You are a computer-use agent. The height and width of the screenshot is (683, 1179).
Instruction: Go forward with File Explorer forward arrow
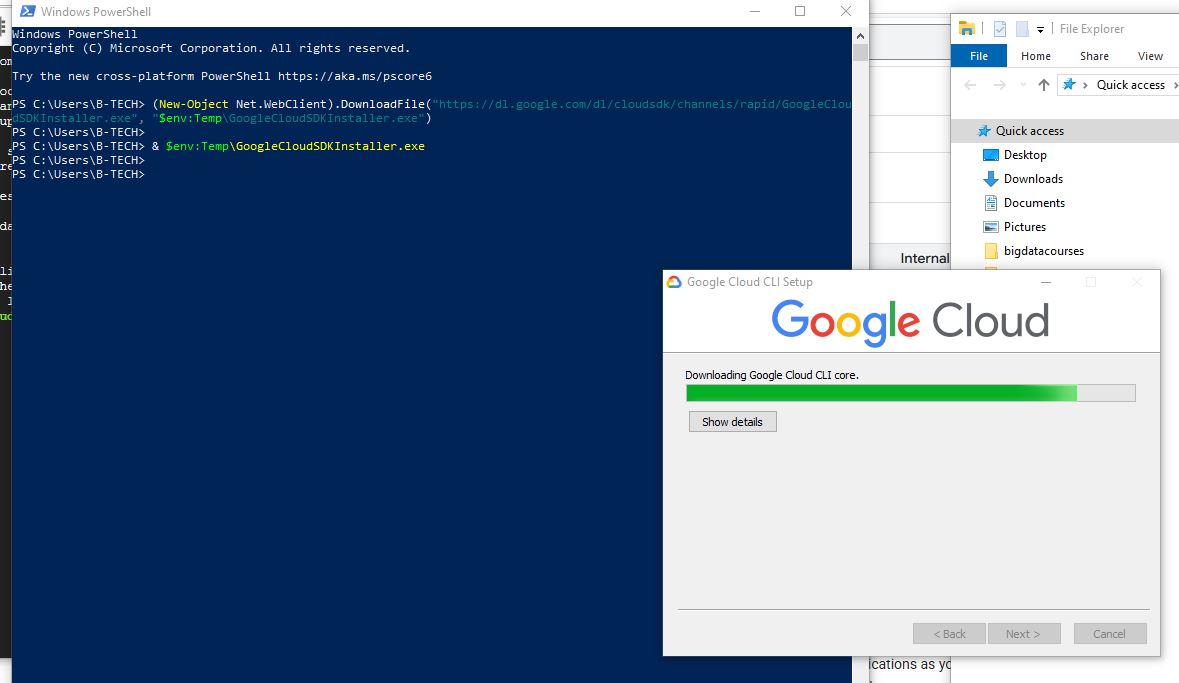coord(999,85)
